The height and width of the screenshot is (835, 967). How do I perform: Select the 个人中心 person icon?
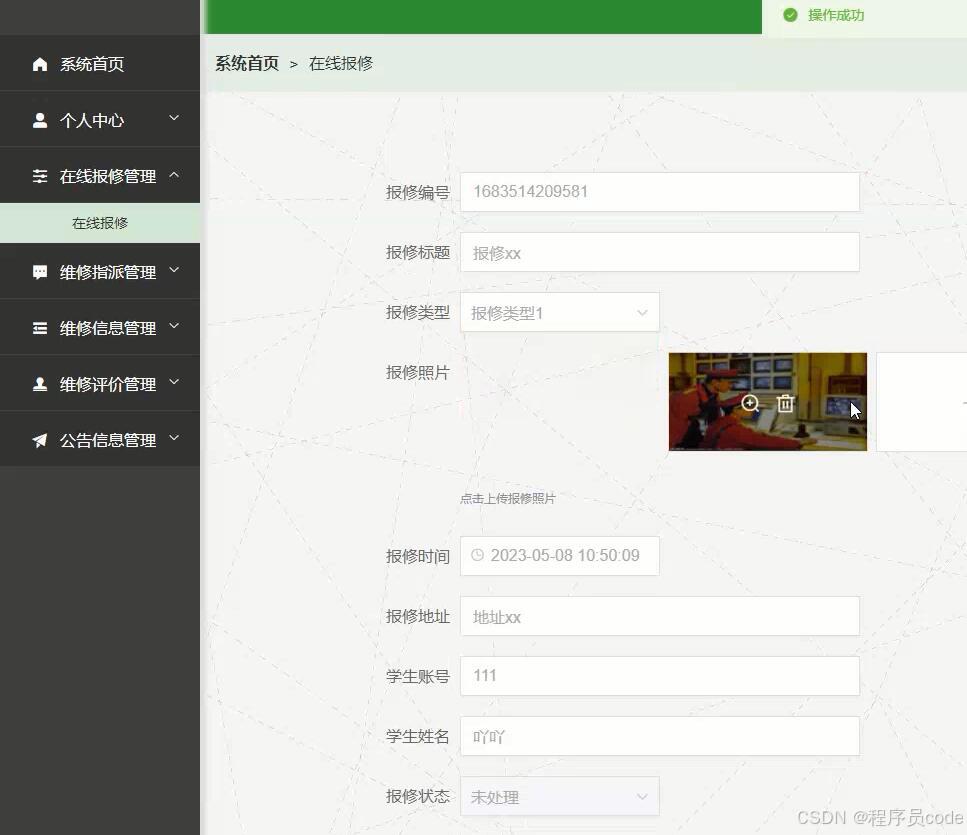pos(38,119)
